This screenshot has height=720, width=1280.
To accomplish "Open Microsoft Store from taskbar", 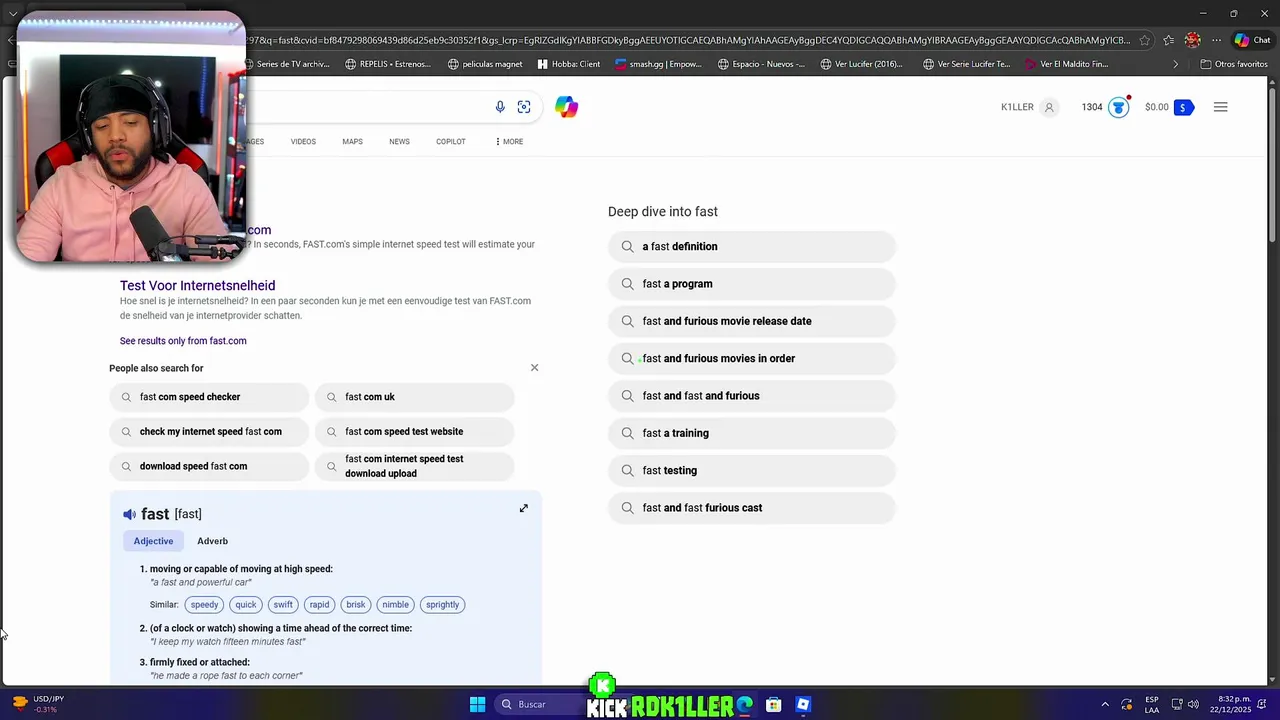I will [x=773, y=705].
